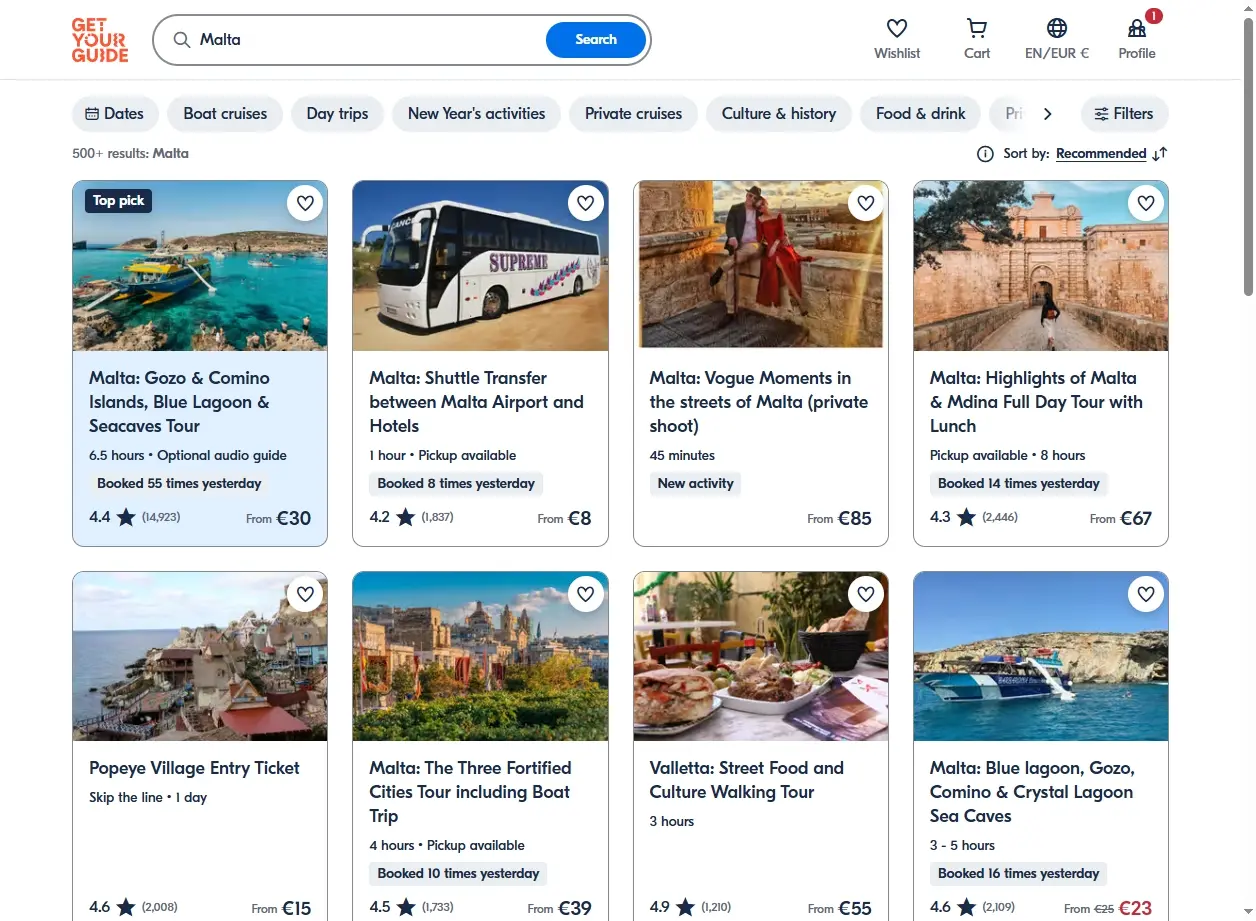Click the star rating on Gozo & Comino tour
This screenshot has height=921, width=1256.
[125, 517]
